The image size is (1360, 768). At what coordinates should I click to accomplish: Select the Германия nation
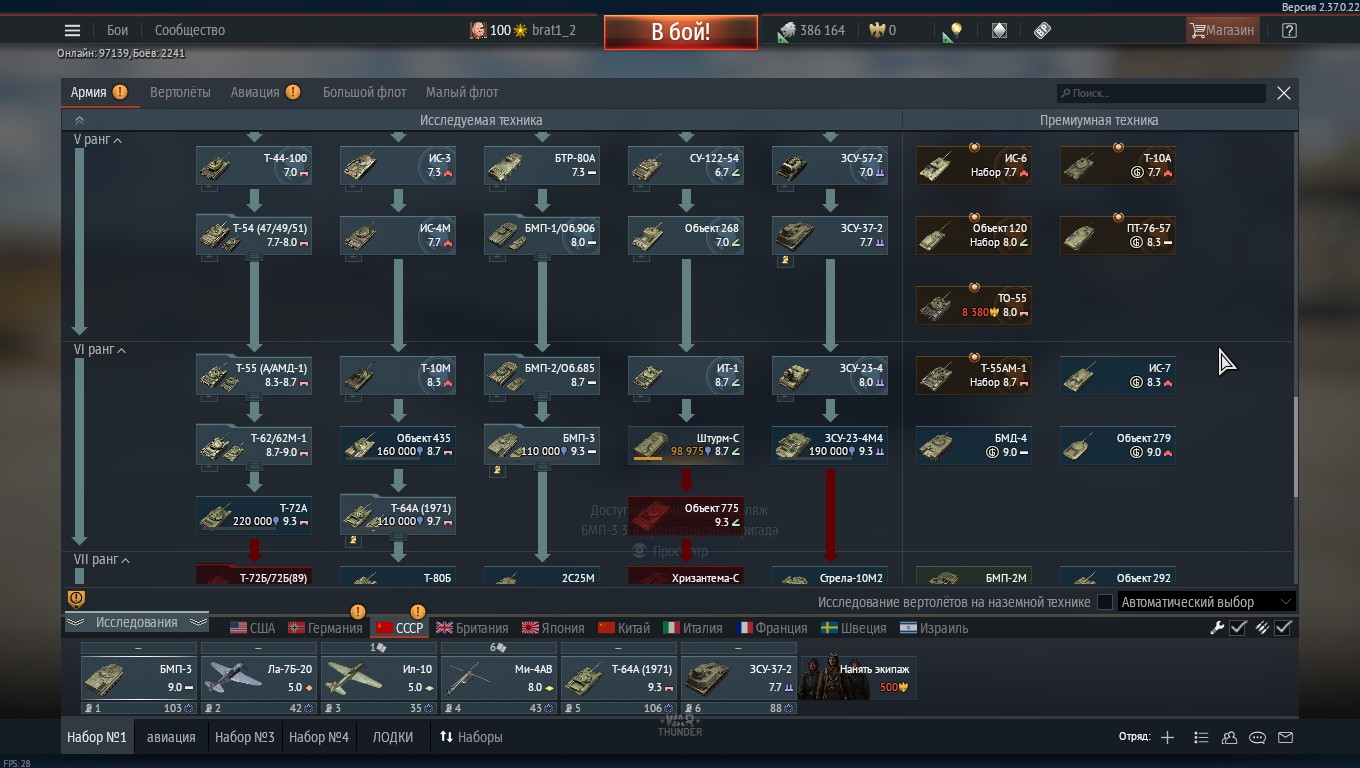(x=325, y=628)
